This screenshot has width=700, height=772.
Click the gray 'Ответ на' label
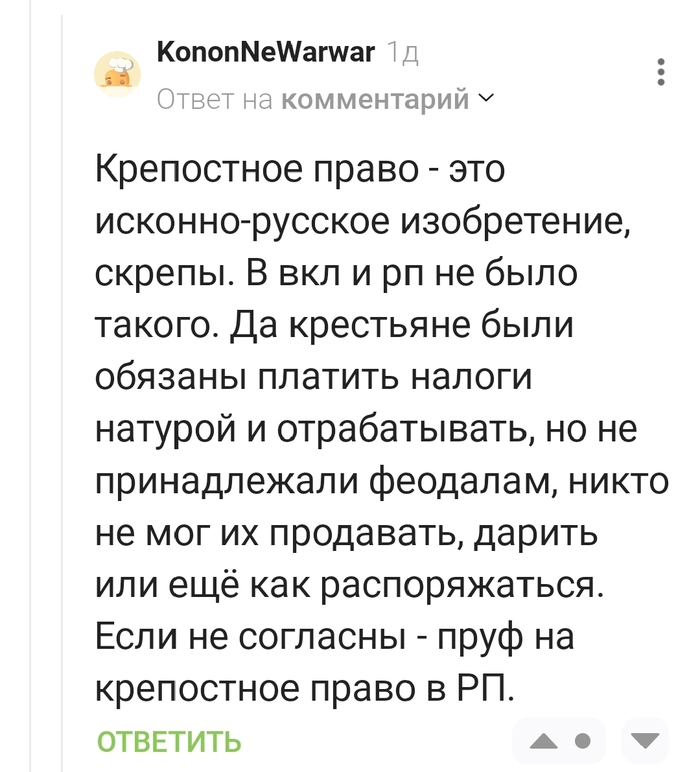215,99
